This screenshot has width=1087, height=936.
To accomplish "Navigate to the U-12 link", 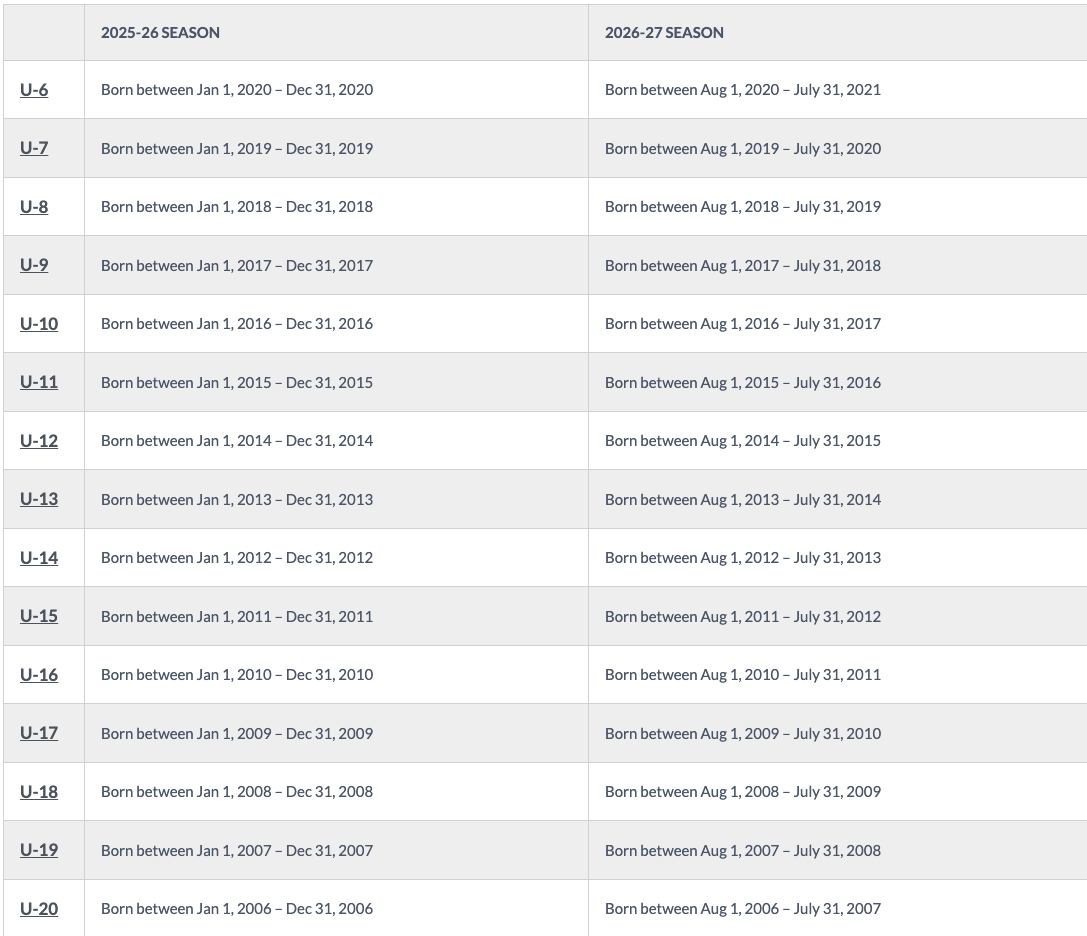I will click(39, 441).
